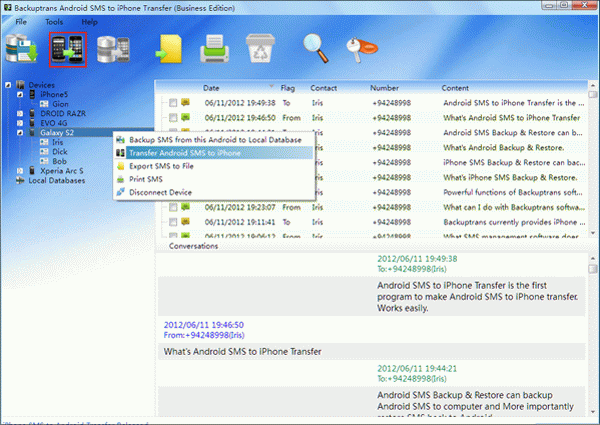Open the File menu
Image resolution: width=600 pixels, height=425 pixels.
pos(21,22)
